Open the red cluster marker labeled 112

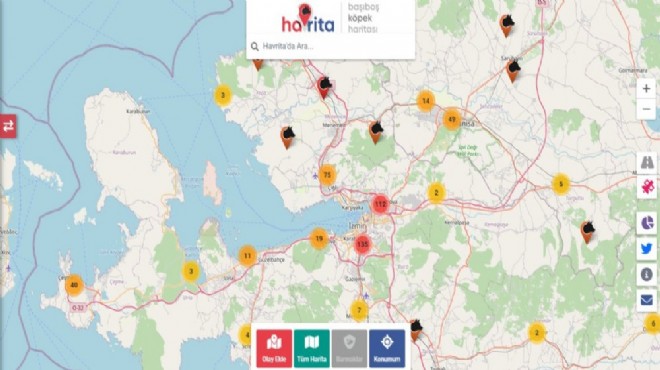coord(381,204)
